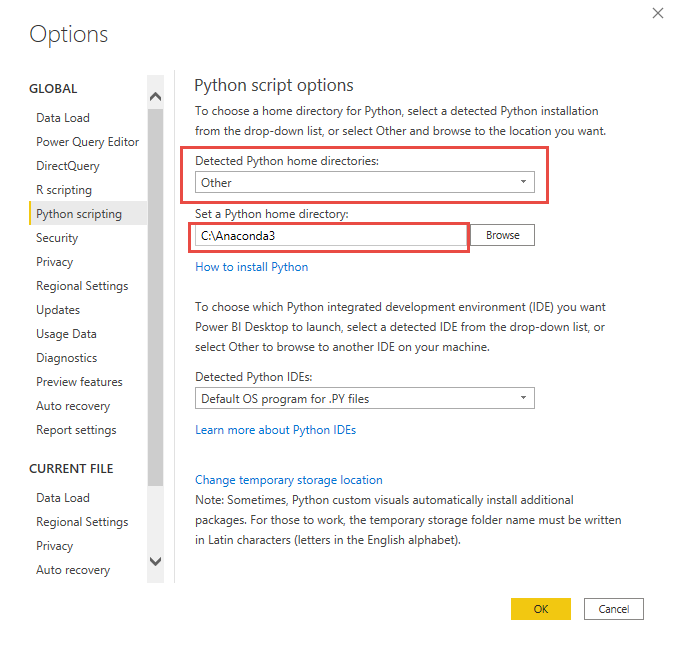Viewport: 674px width, 649px height.
Task: Click Change temporary storage location link
Action: (x=288, y=480)
